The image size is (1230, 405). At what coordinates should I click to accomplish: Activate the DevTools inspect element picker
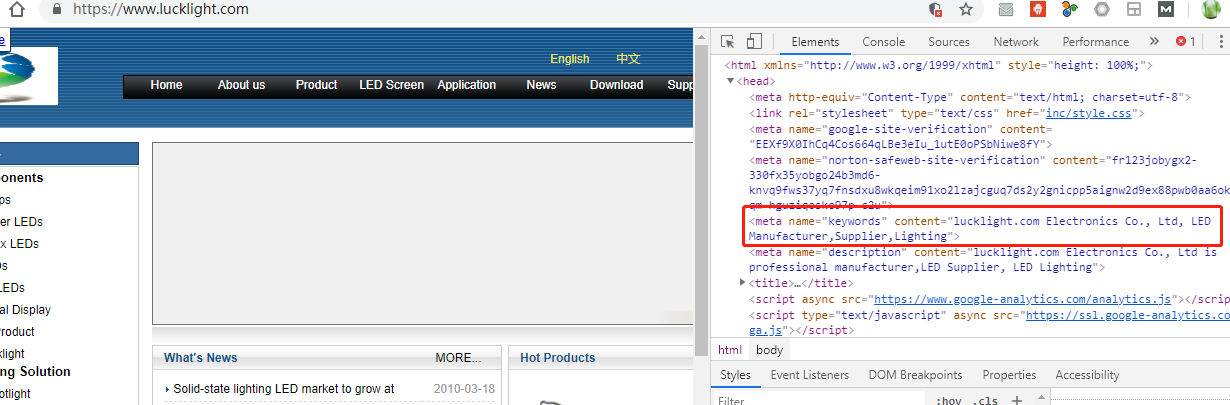[x=728, y=42]
